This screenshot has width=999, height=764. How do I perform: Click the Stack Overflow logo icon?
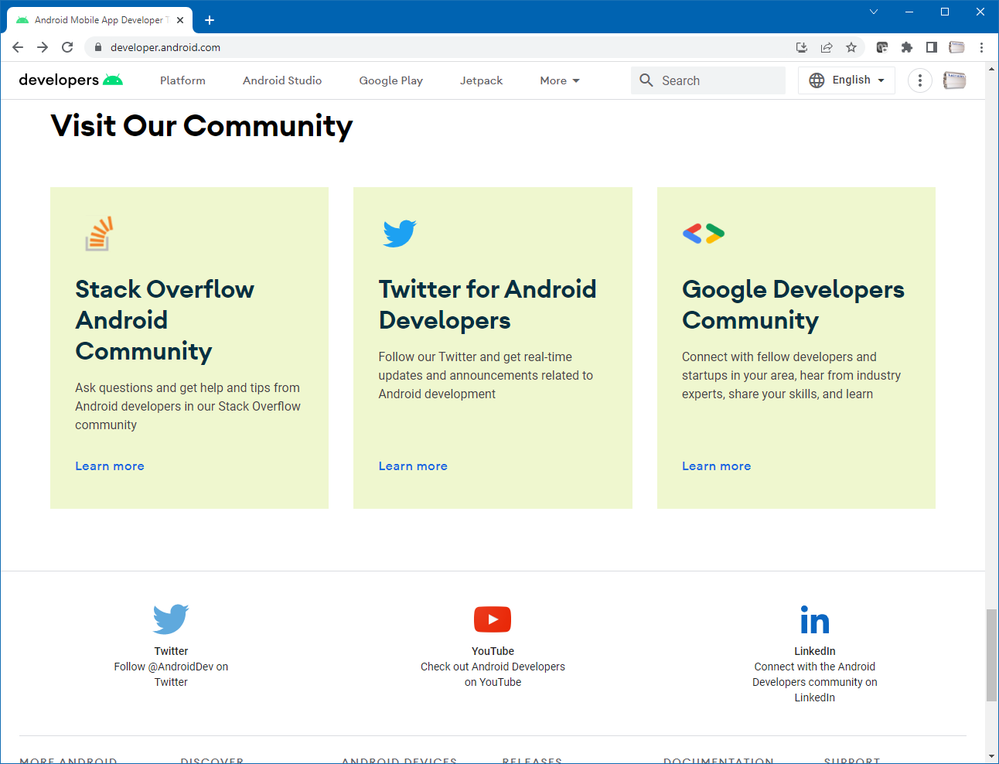99,234
